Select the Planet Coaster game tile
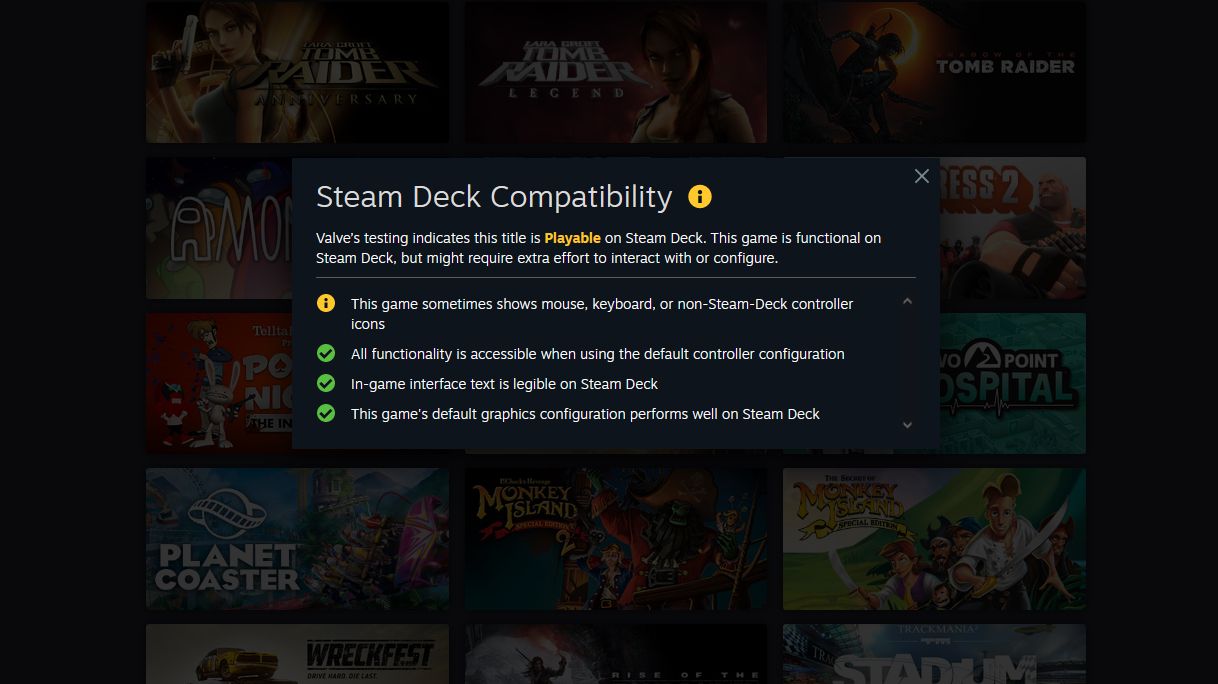 297,539
